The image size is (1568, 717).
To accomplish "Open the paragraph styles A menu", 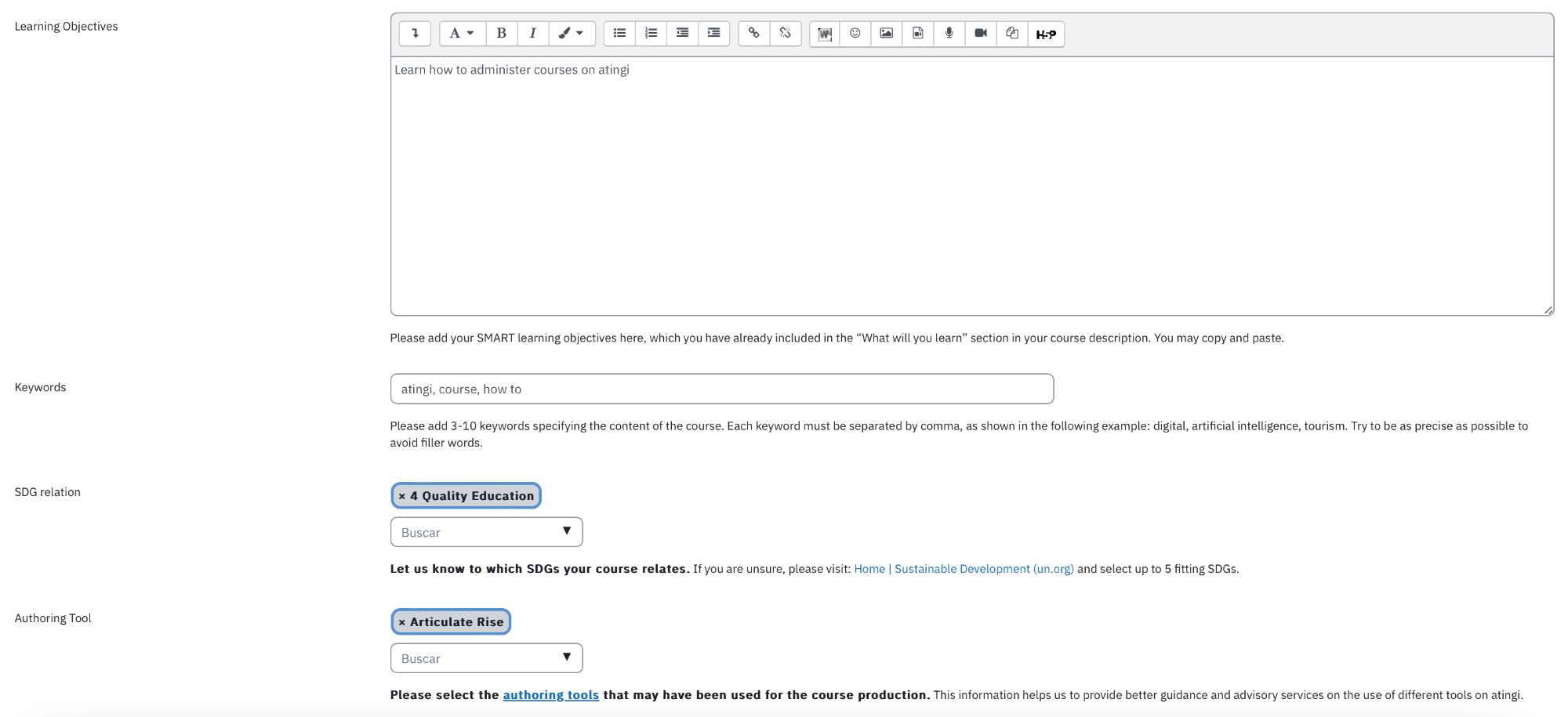I will point(462,34).
